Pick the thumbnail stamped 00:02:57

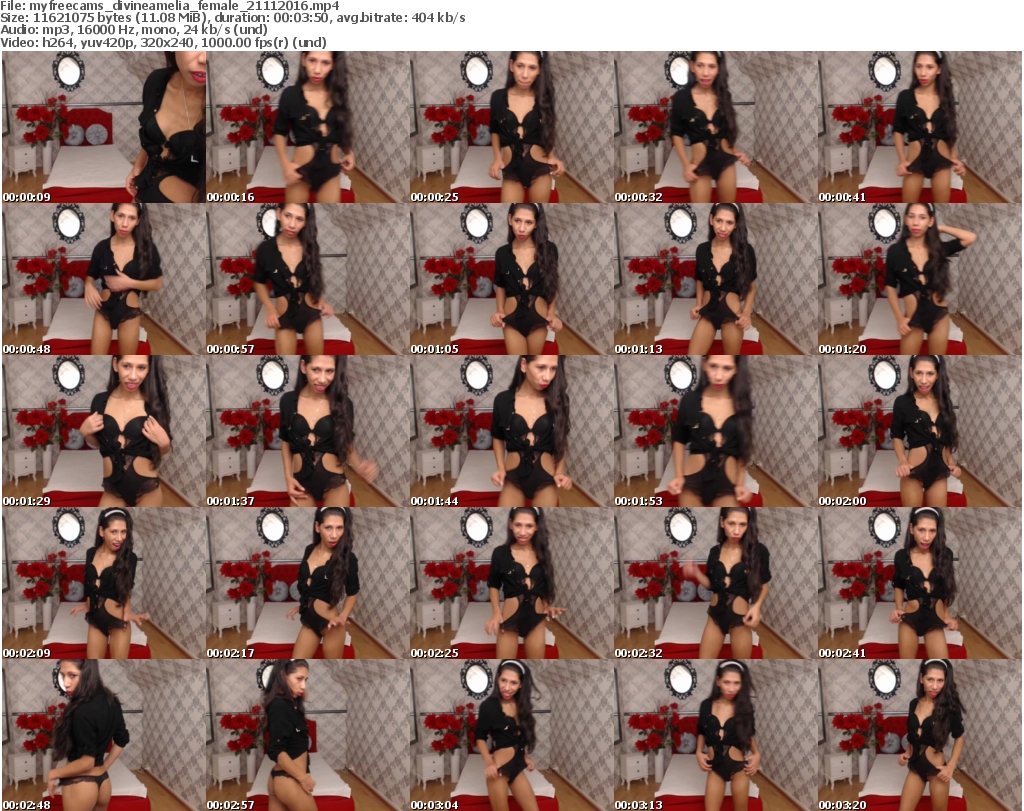pos(308,735)
